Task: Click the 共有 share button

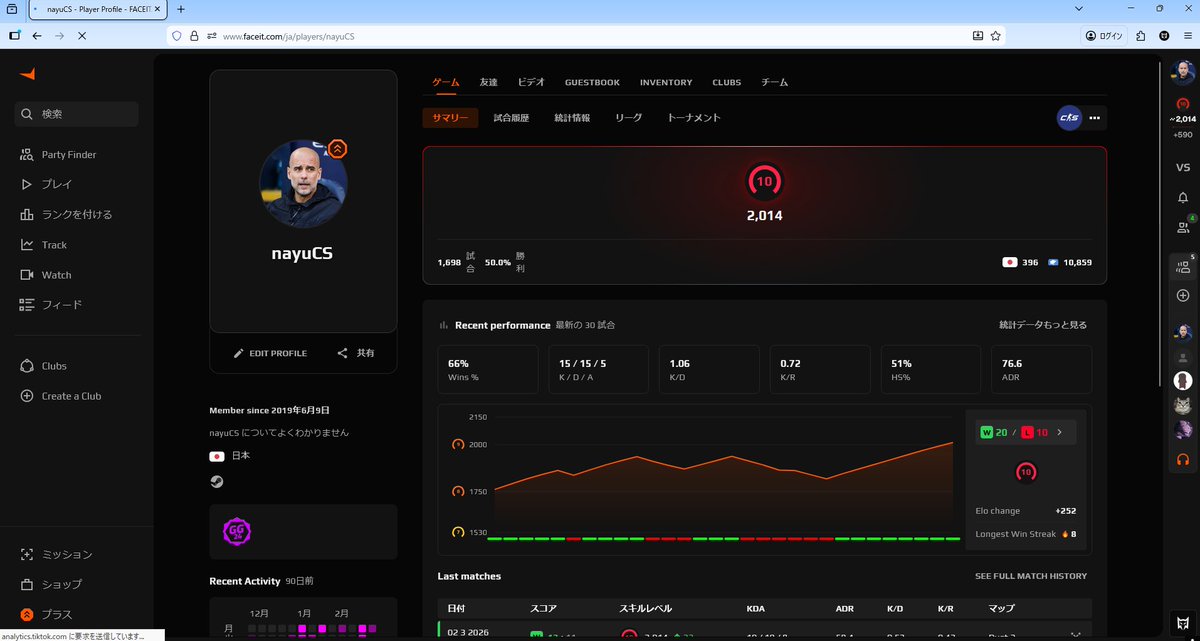Action: tap(356, 353)
